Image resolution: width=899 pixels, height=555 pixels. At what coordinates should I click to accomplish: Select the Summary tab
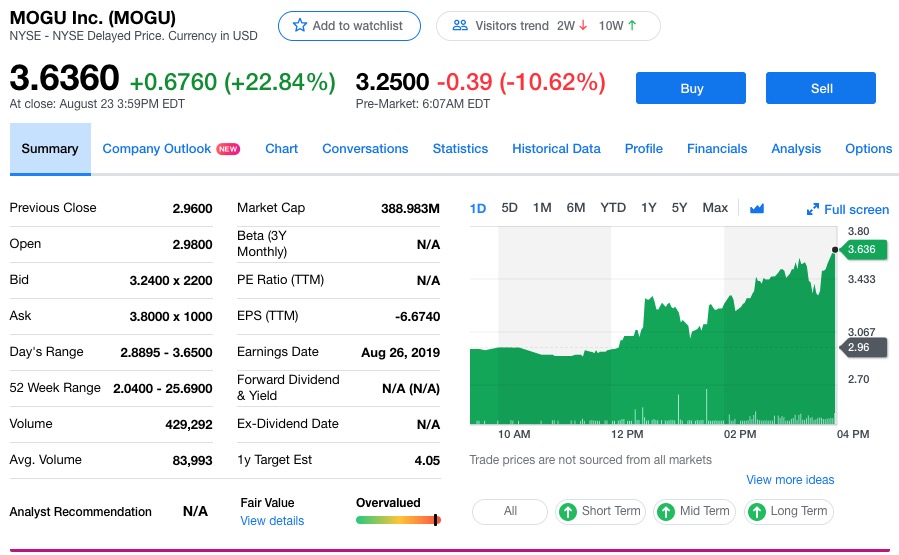click(50, 149)
